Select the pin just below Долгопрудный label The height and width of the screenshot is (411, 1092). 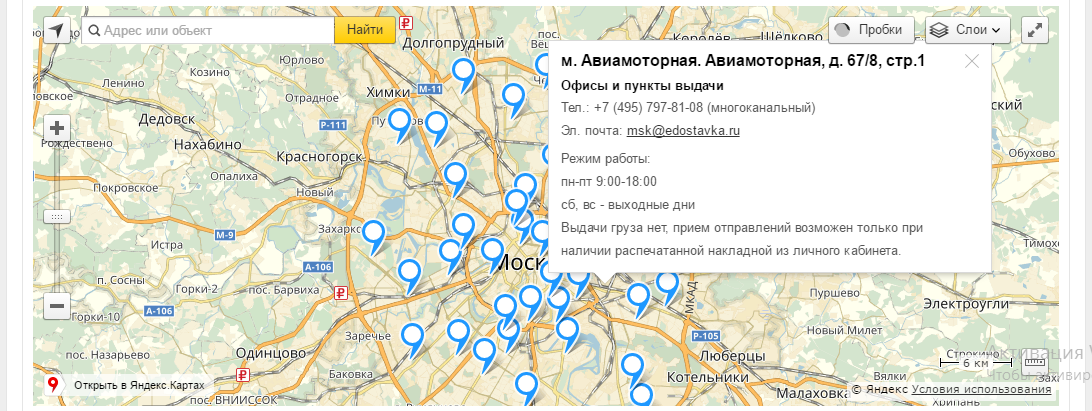coord(464,73)
